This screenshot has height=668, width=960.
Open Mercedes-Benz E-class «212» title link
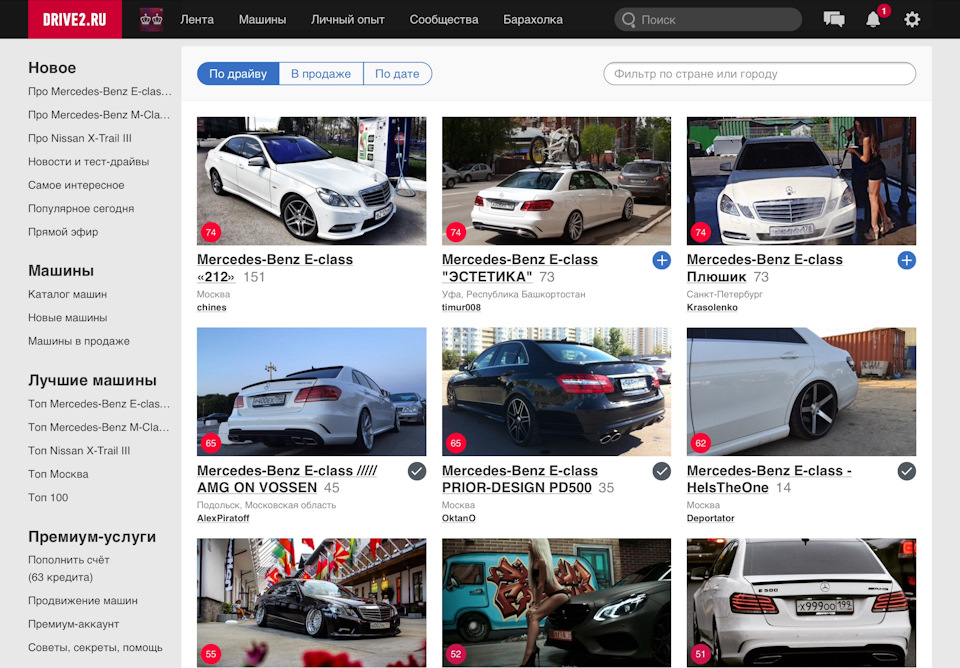click(275, 268)
